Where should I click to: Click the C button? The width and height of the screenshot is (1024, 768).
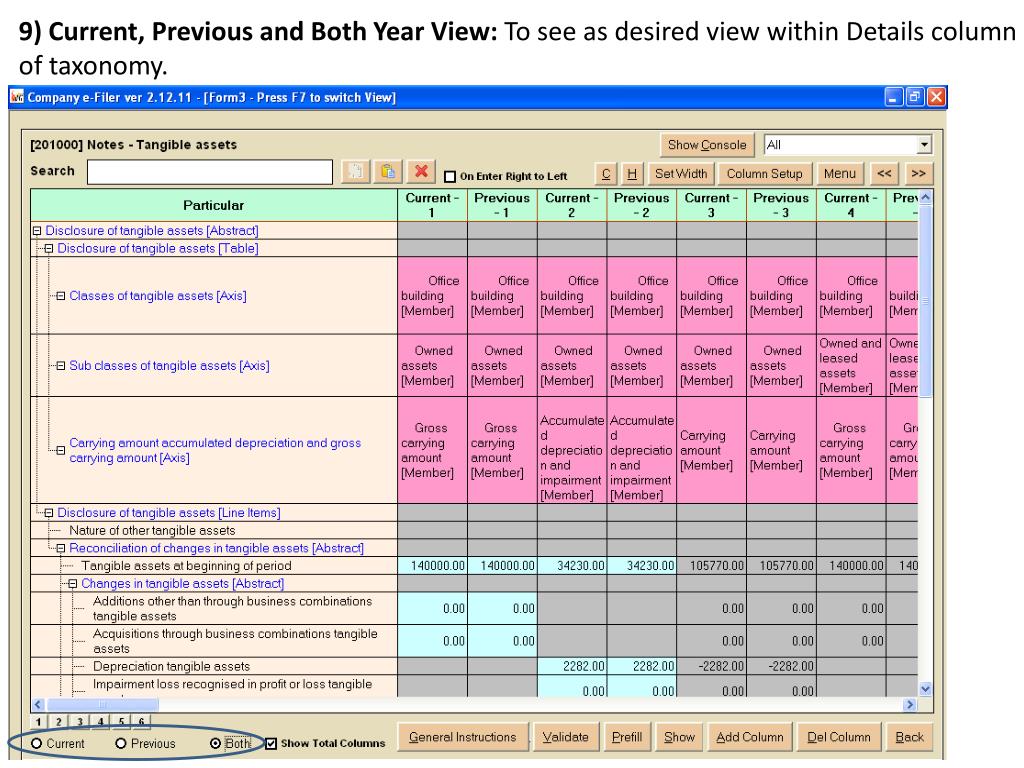tap(605, 174)
